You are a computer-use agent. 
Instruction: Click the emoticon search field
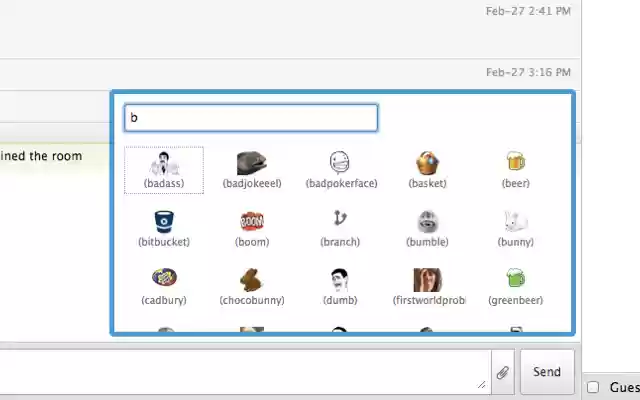(251, 118)
